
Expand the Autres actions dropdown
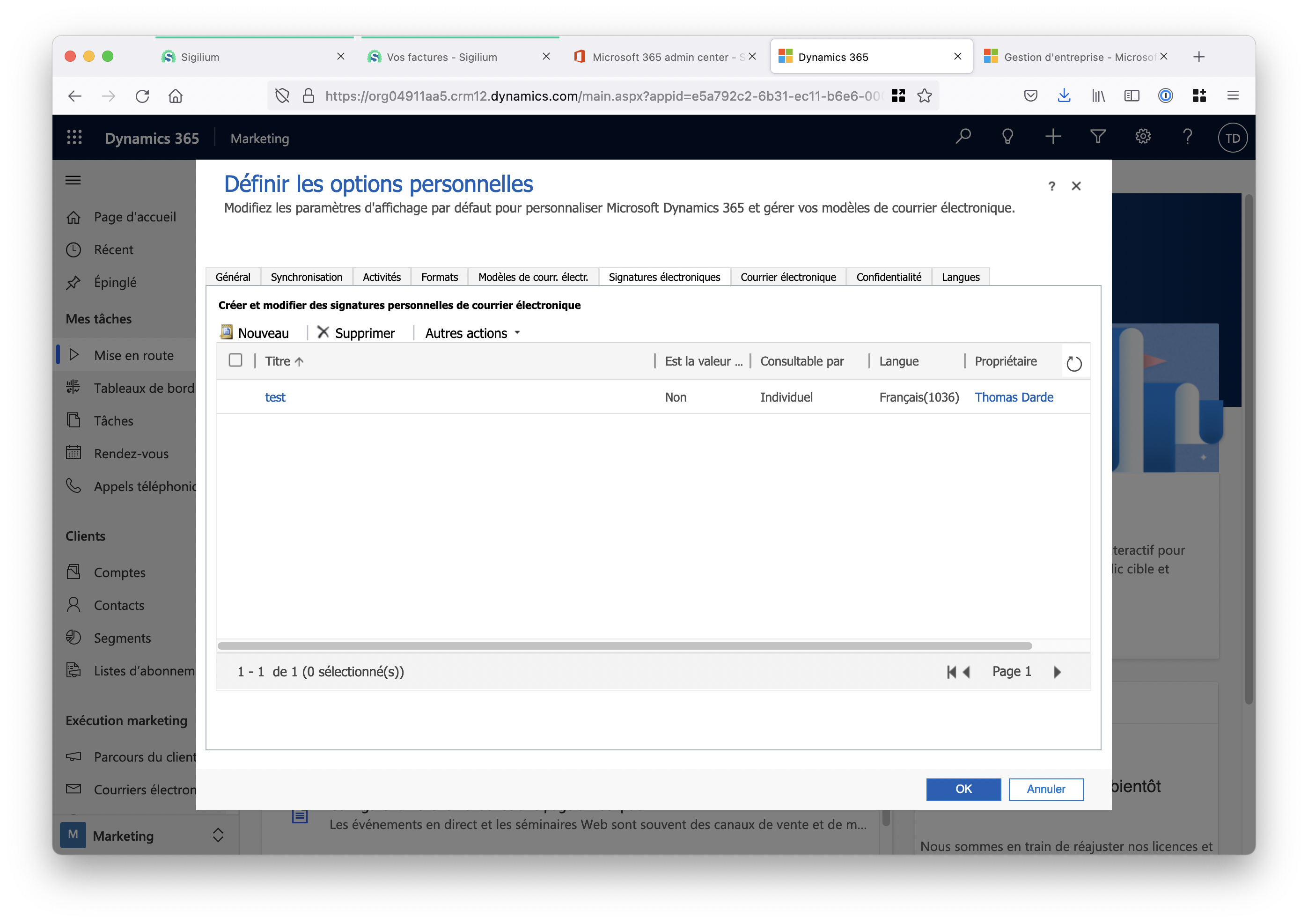pyautogui.click(x=472, y=333)
